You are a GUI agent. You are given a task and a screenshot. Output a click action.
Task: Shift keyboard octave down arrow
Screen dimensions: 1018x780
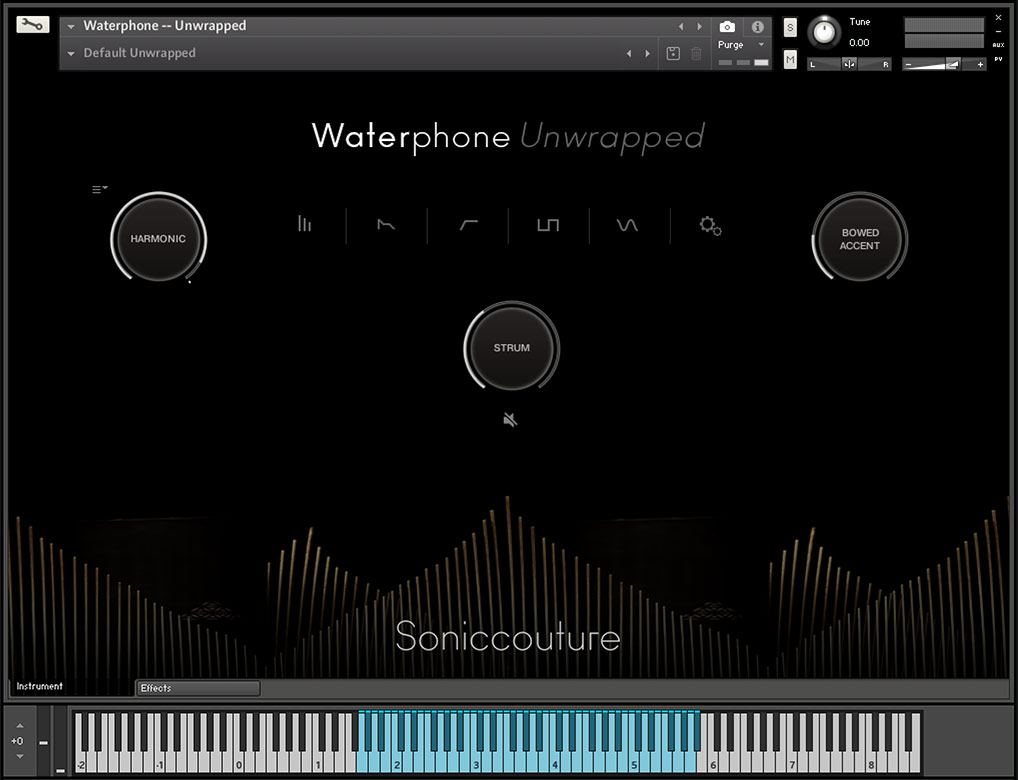tap(19, 756)
